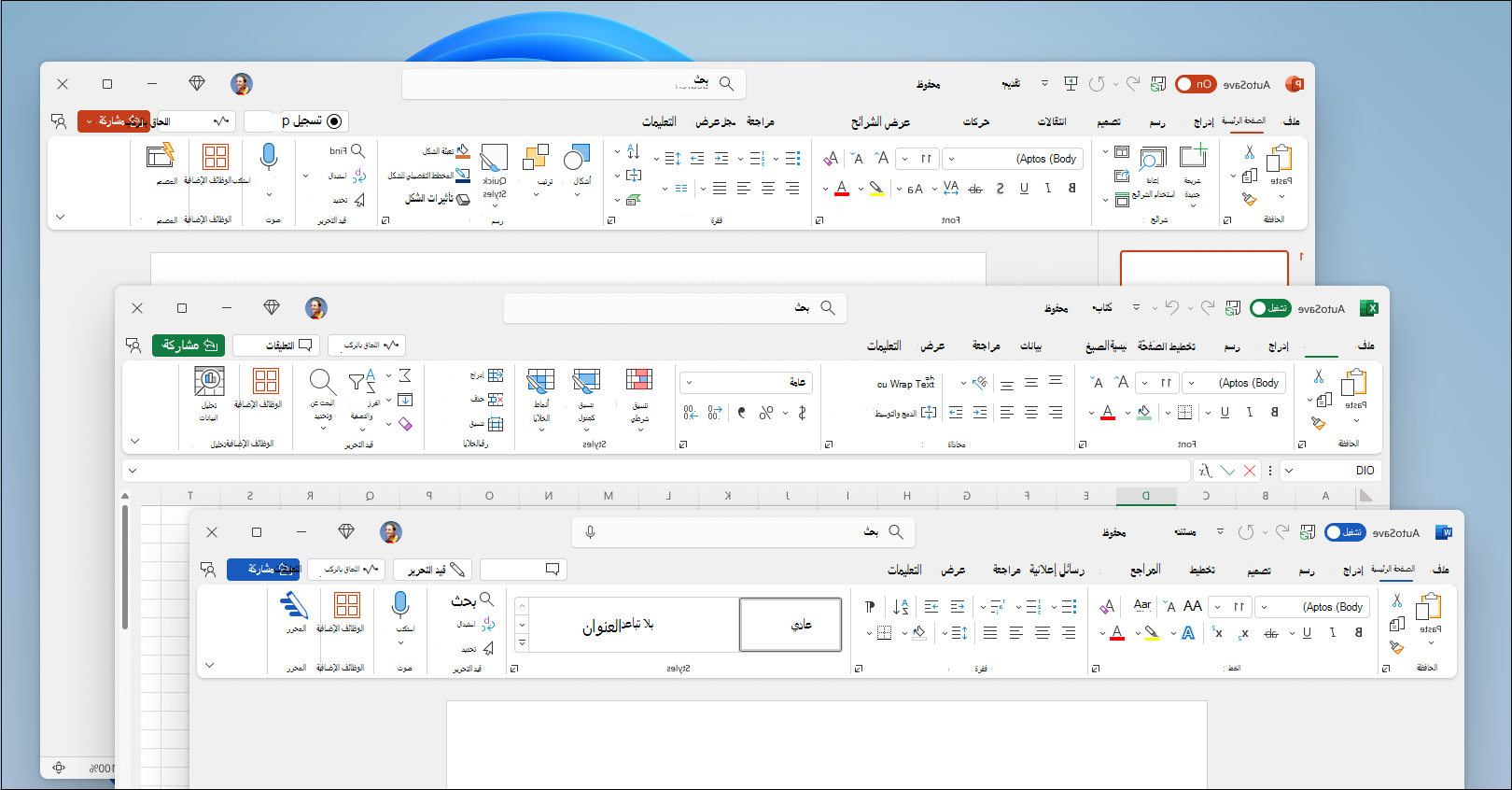Click the Excel Add-ins grid icon
Viewport: 1512px width, 790px height.
pos(266,380)
